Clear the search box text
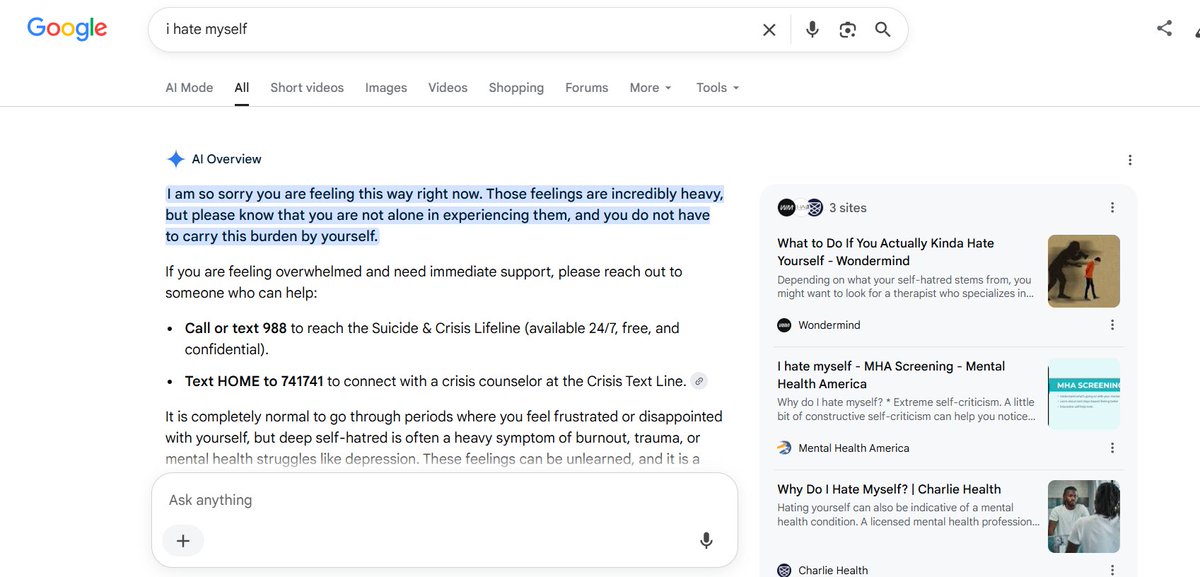The image size is (1200, 577). click(769, 30)
